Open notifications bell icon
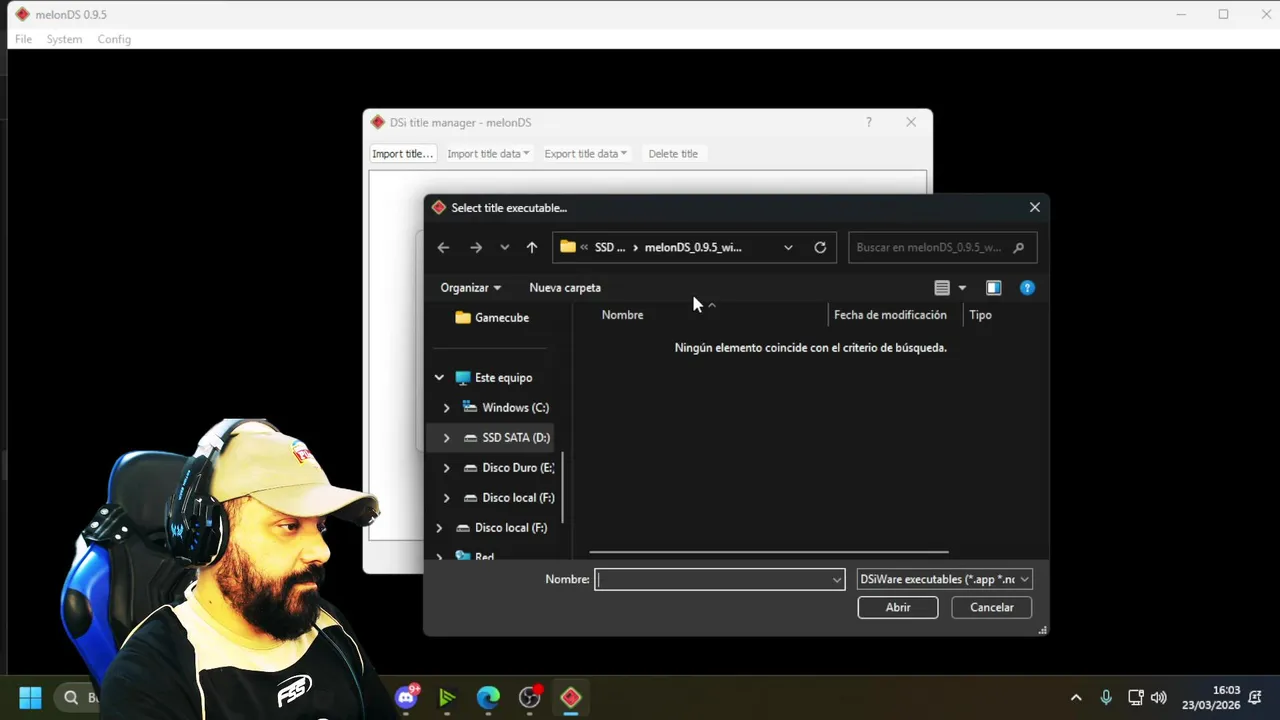This screenshot has width=1280, height=720. (1255, 698)
